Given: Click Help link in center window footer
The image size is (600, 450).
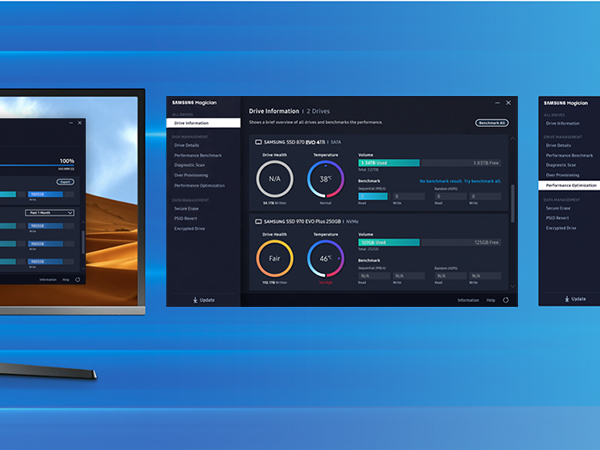Looking at the screenshot, I should tap(491, 300).
